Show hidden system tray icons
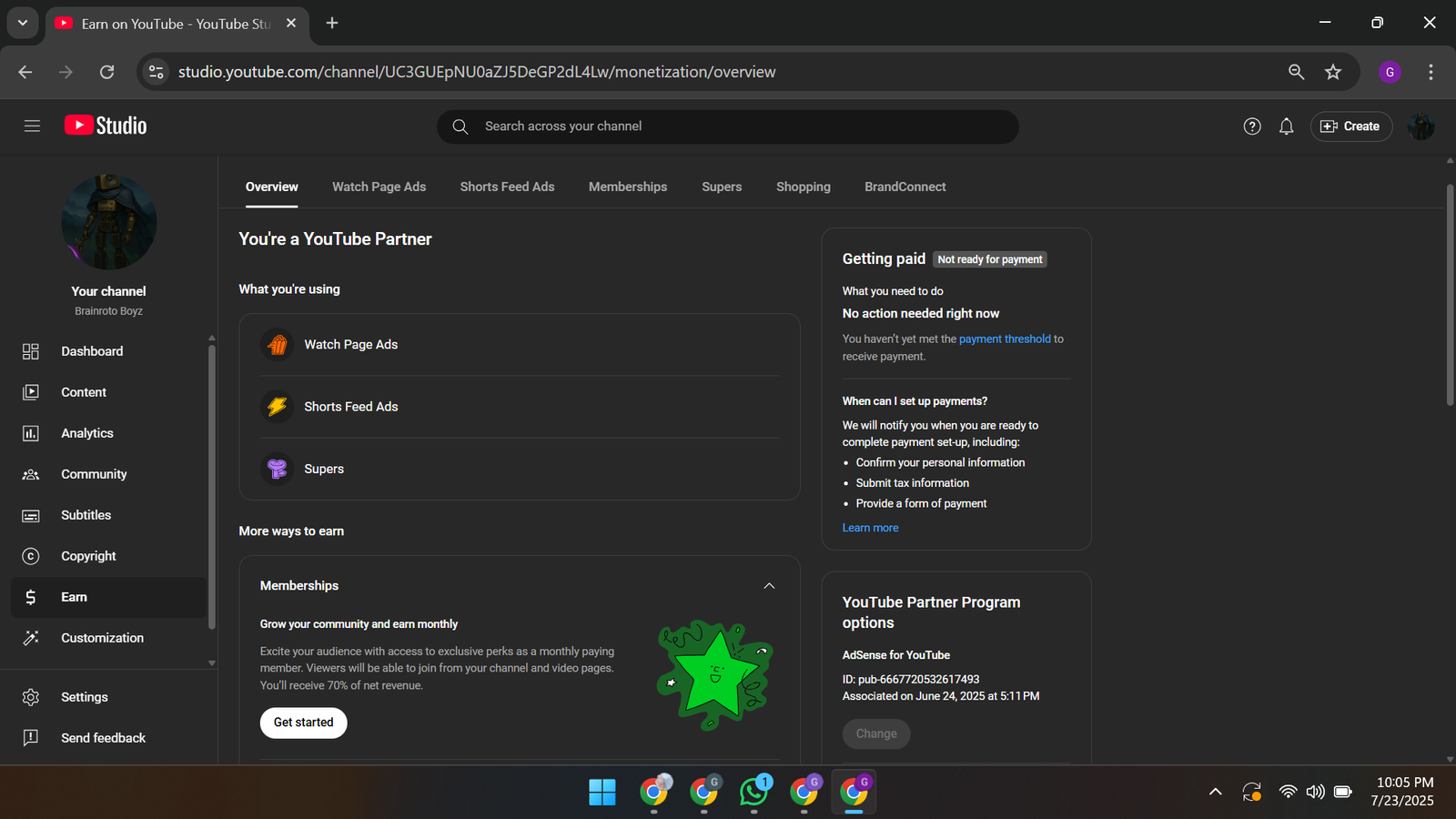This screenshot has height=819, width=1456. [x=1215, y=792]
